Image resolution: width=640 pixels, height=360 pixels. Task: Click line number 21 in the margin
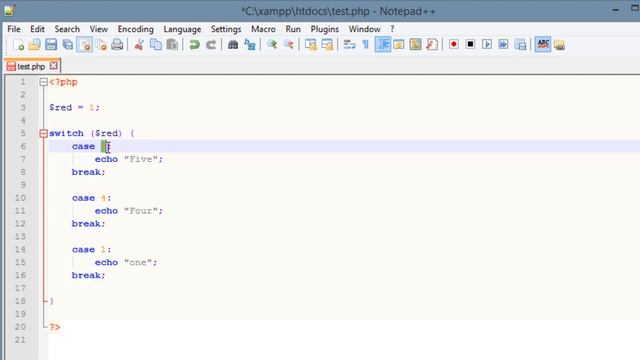(20, 340)
